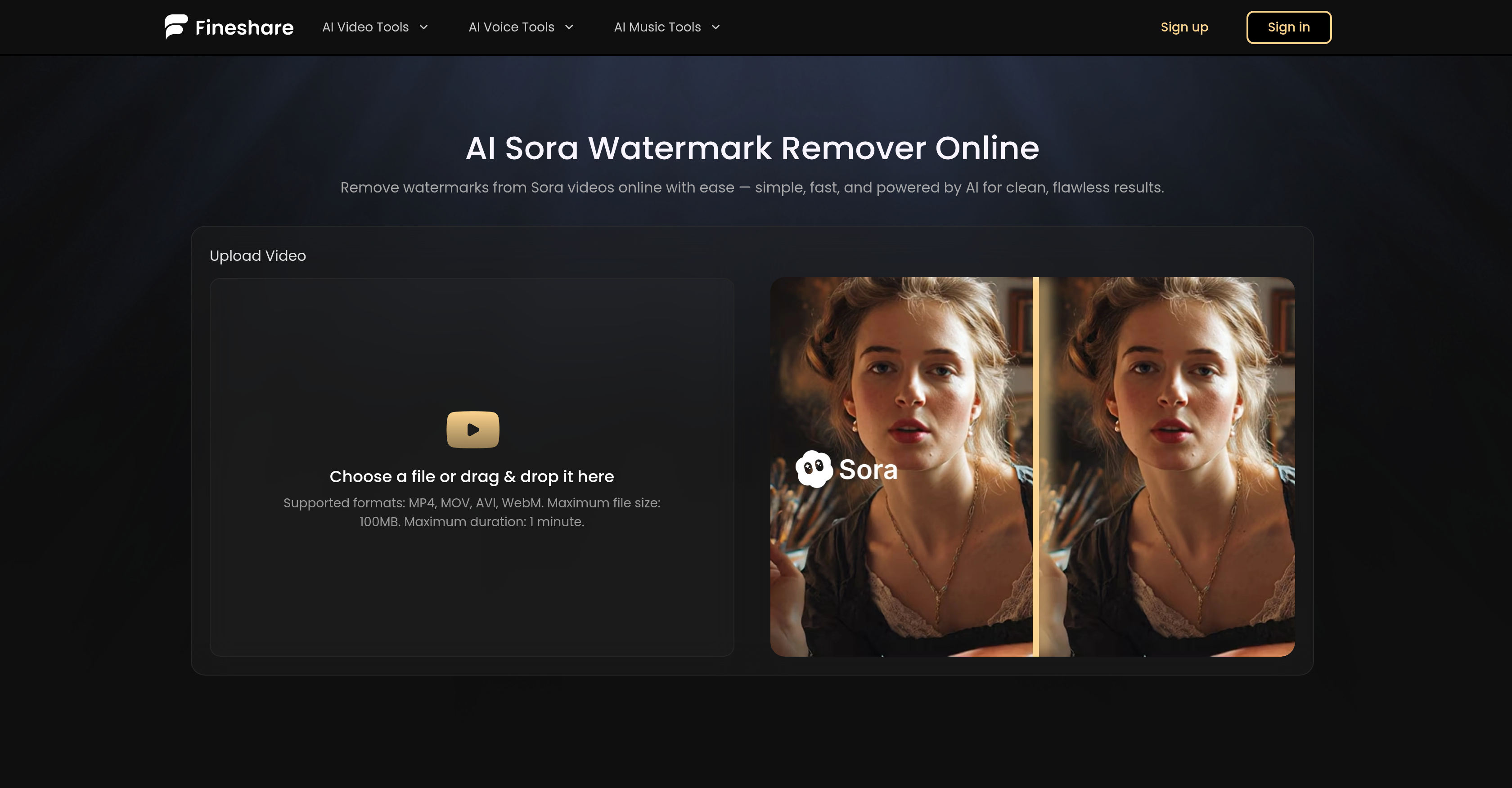Viewport: 1512px width, 788px height.
Task: Click the play icon inside the upload box
Action: pyautogui.click(x=472, y=429)
